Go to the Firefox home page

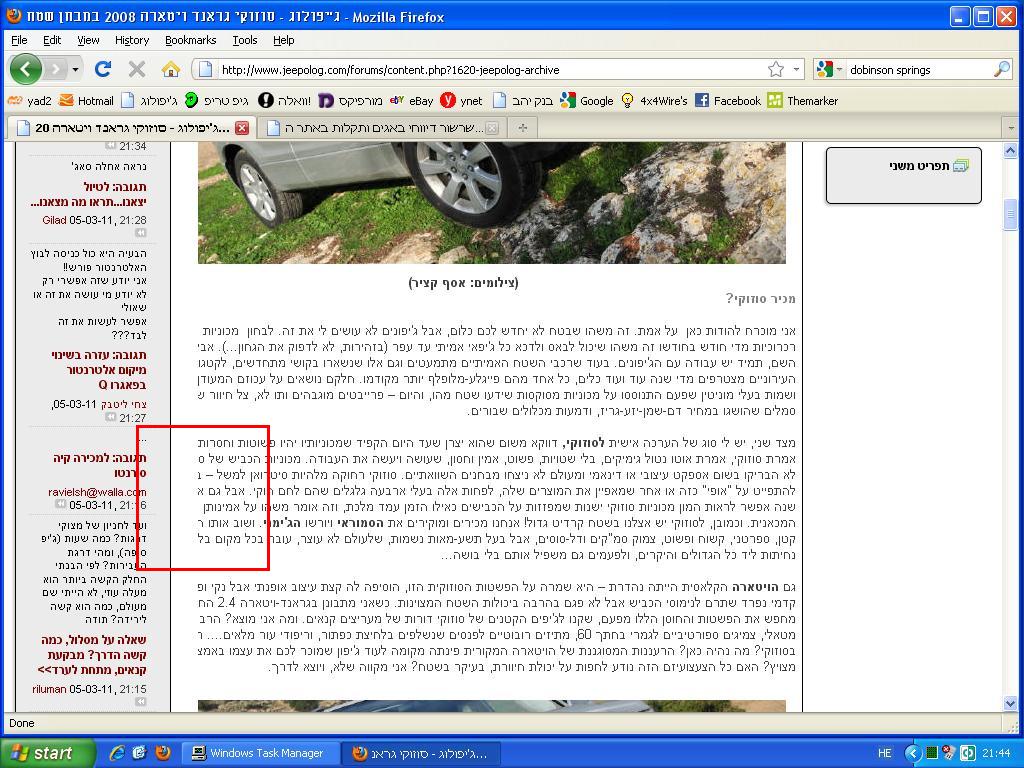(x=170, y=69)
